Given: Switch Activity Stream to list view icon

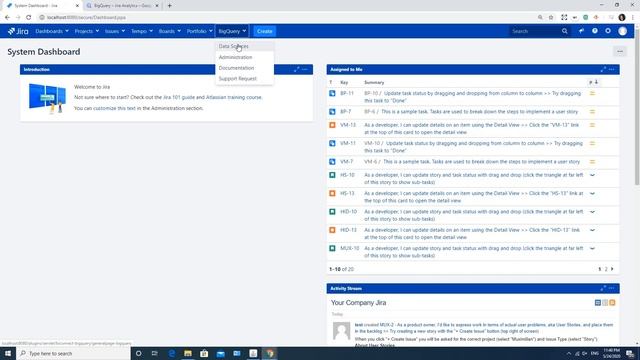Looking at the screenshot, I should pyautogui.click(x=605, y=302).
